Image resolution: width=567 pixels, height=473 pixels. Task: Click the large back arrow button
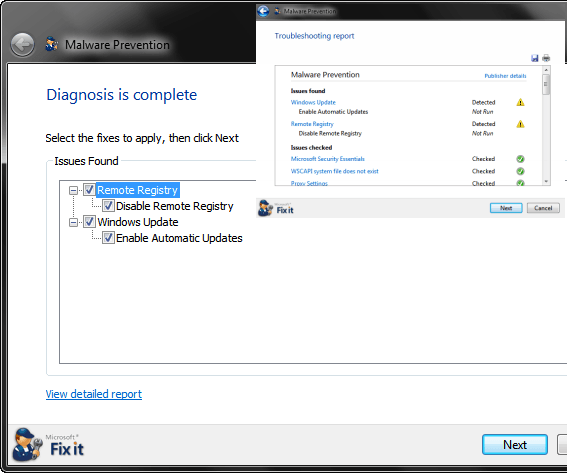click(22, 45)
